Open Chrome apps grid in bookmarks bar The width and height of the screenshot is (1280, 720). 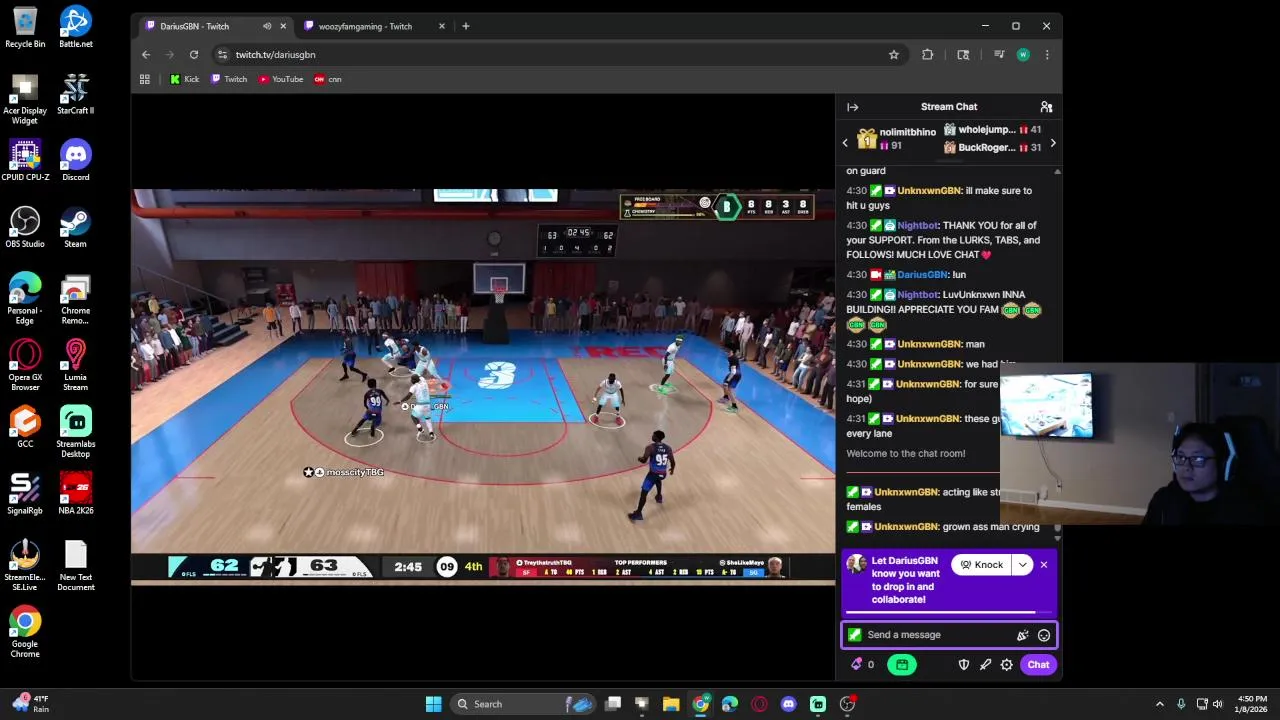(145, 79)
